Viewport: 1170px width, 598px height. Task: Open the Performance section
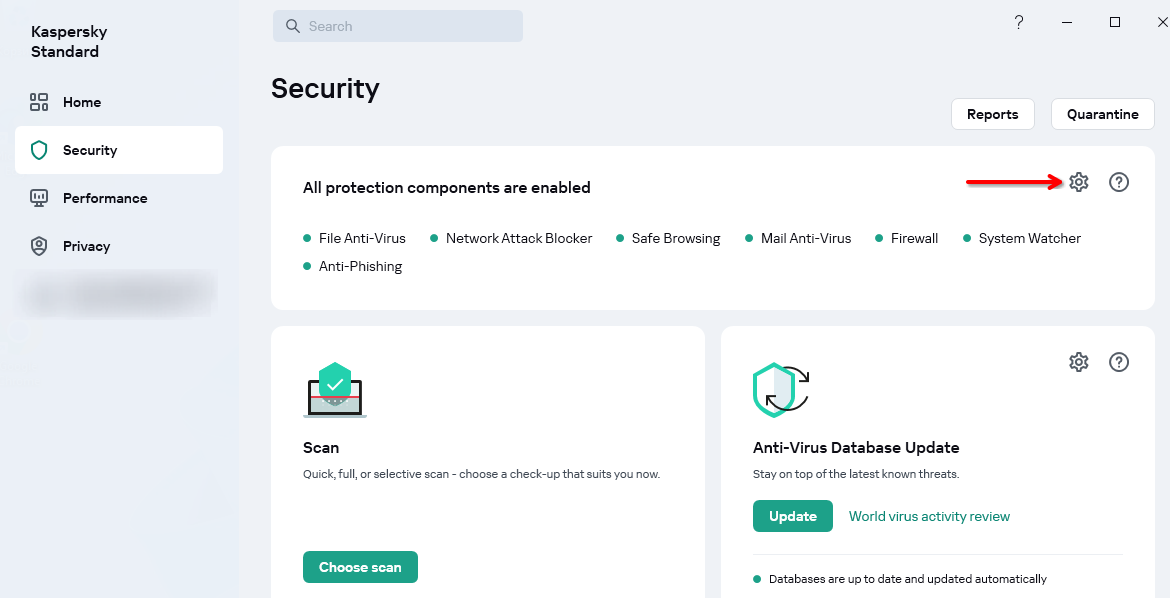119,198
